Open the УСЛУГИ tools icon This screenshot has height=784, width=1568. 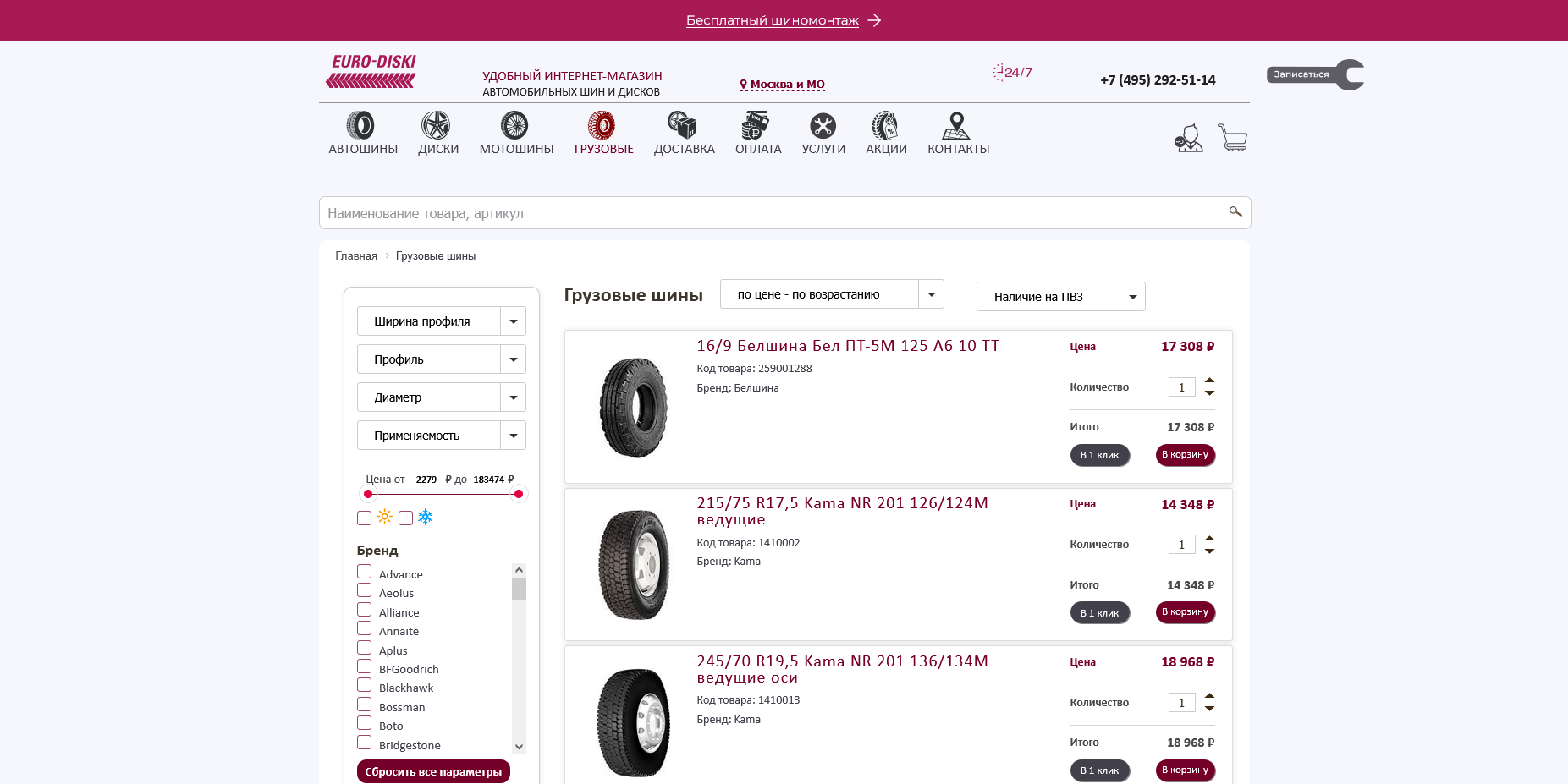[x=823, y=125]
